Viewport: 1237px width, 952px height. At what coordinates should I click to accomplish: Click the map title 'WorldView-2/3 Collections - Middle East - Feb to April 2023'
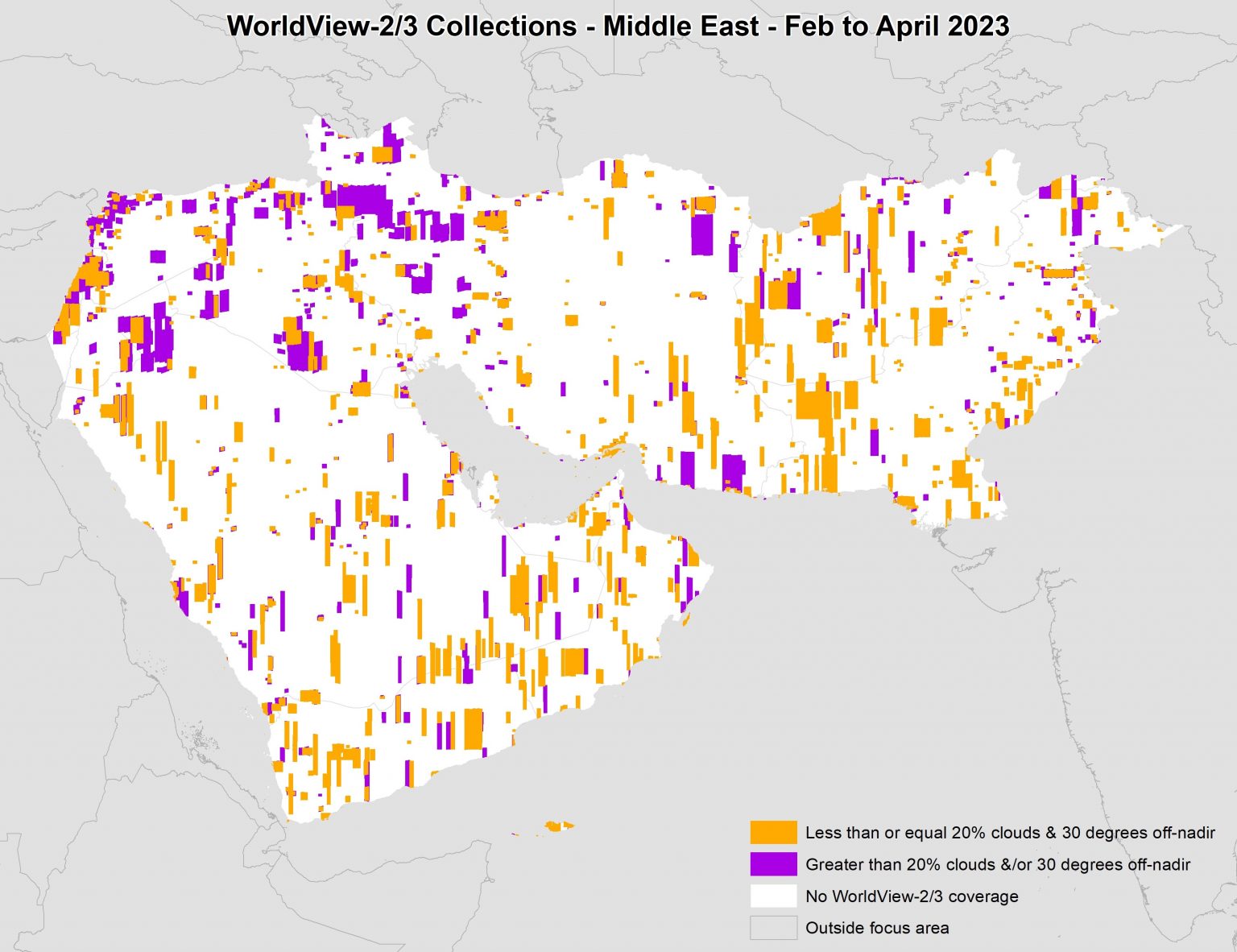tap(618, 26)
